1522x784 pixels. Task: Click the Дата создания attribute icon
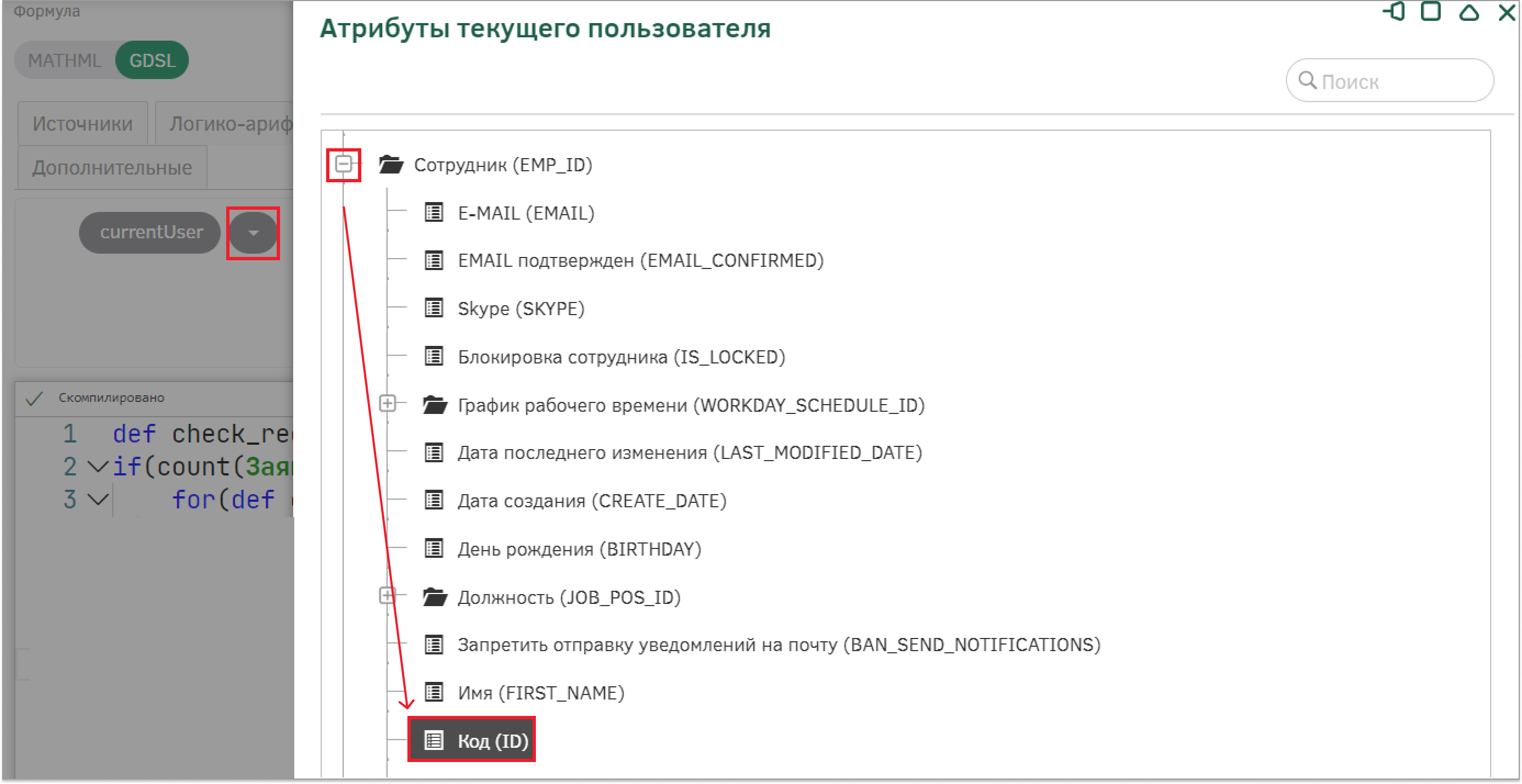pos(434,500)
